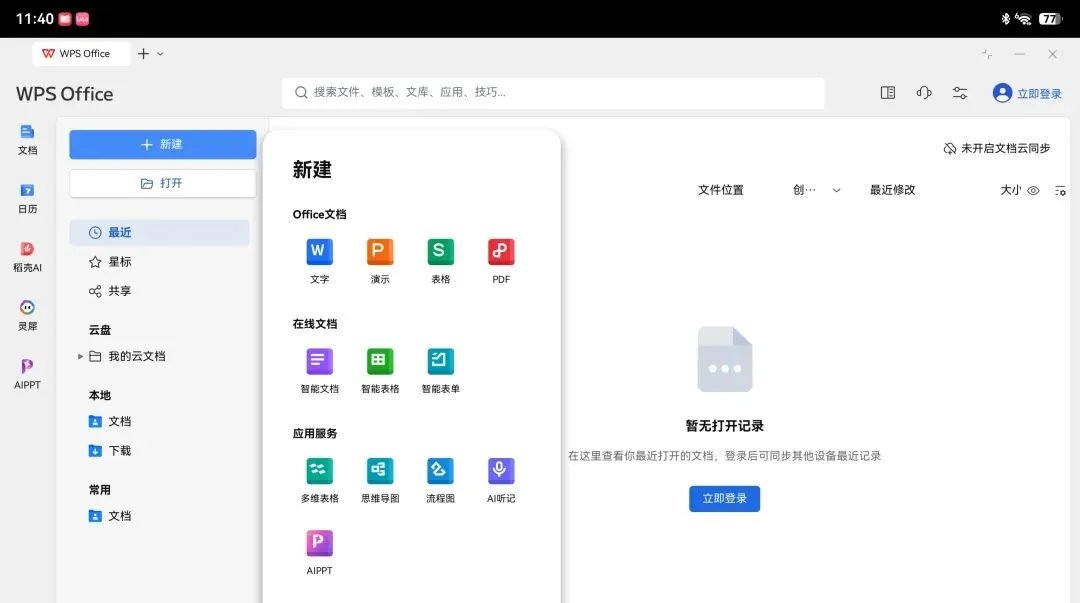Click the WPS Office title logo text
1080x603 pixels.
(65, 94)
